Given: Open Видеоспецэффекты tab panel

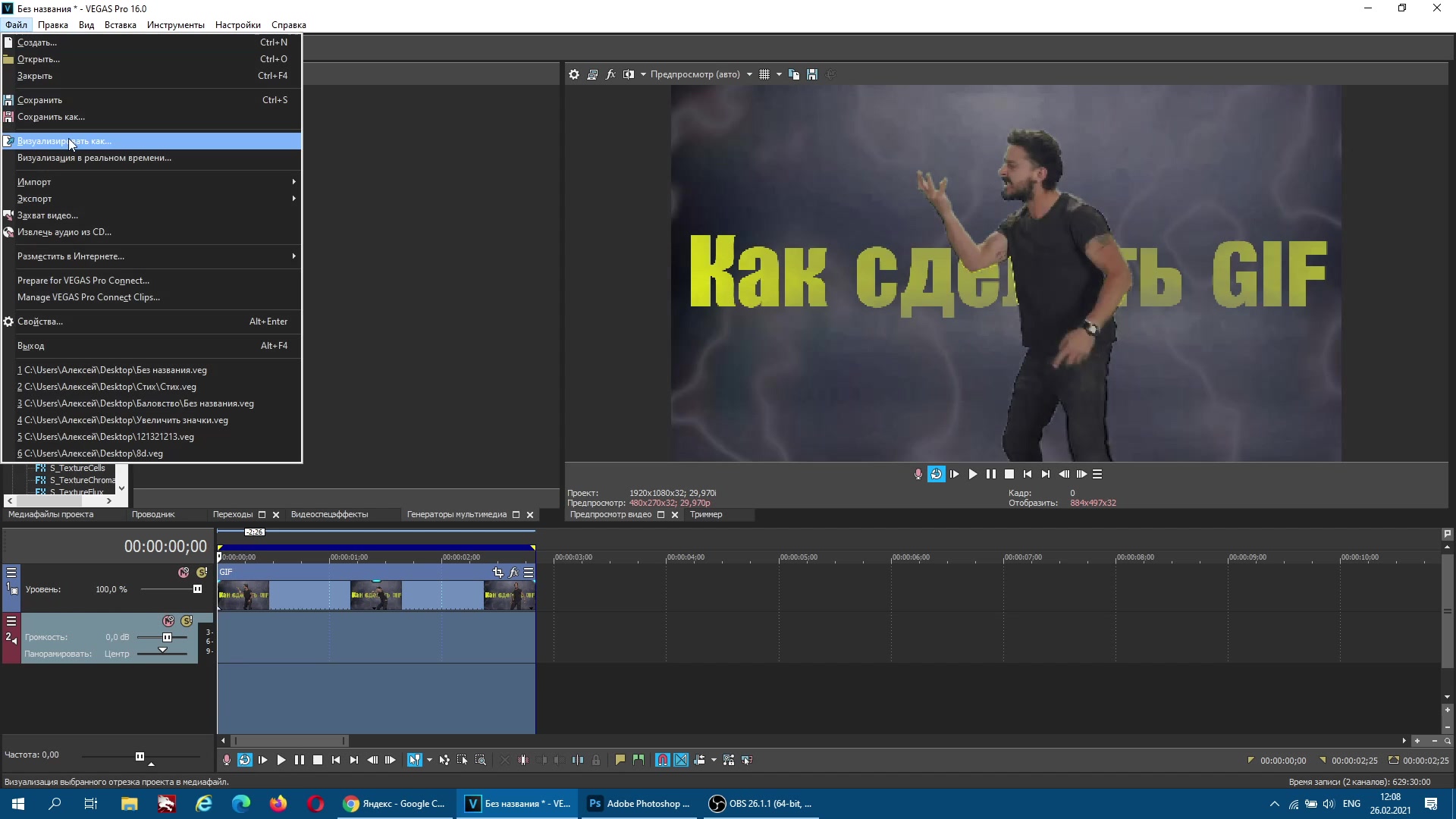Looking at the screenshot, I should point(329,514).
